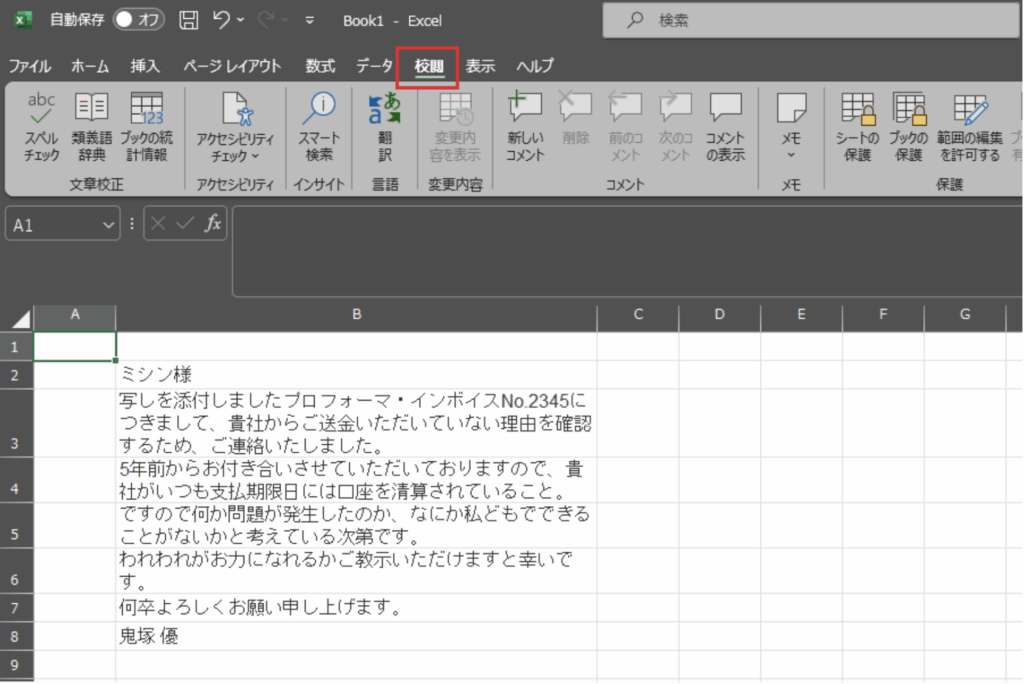Show ブックの統計情報 workbook statistics
The width and height of the screenshot is (1024, 684).
click(x=146, y=127)
